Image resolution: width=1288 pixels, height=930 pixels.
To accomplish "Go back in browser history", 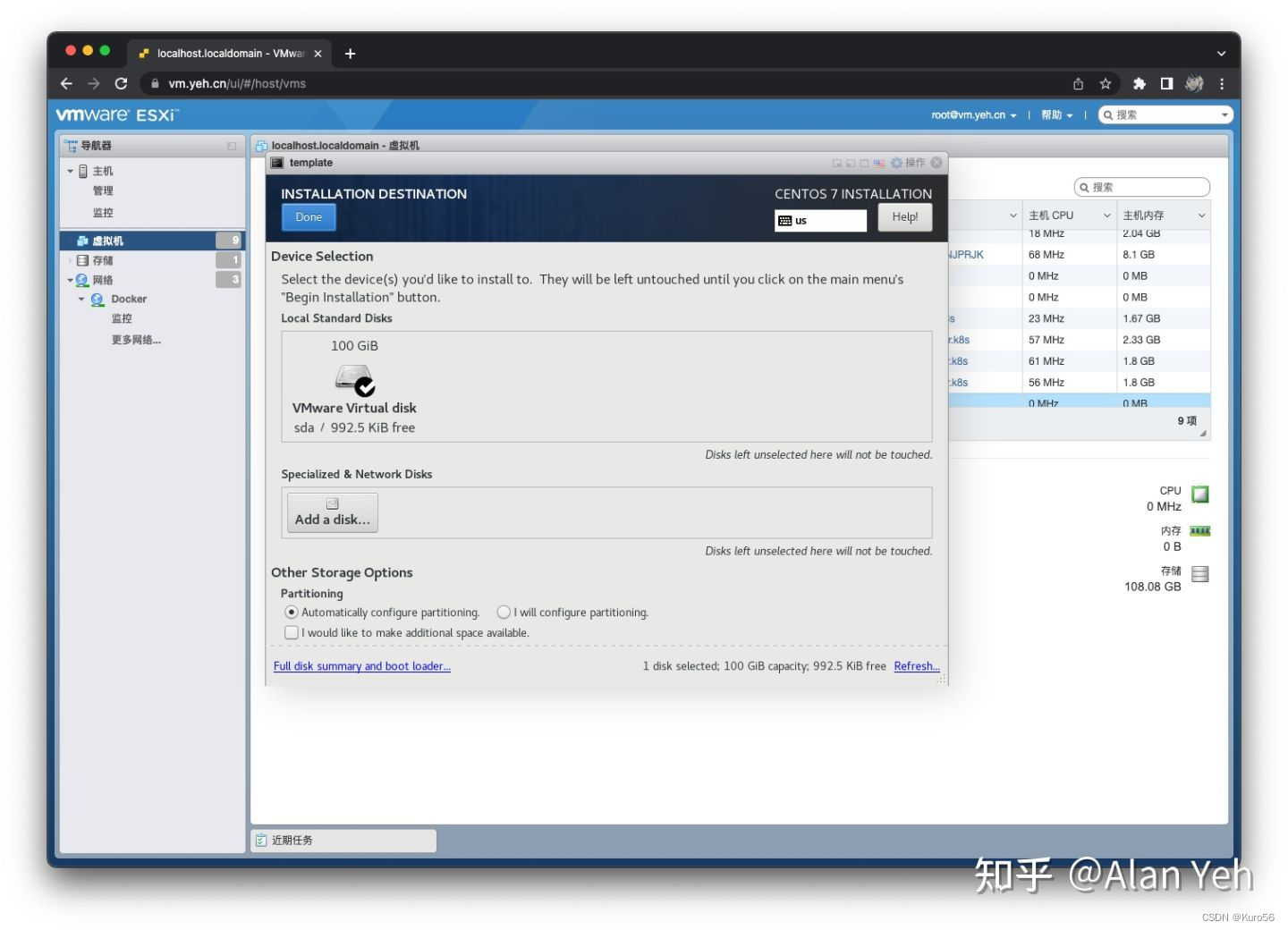I will point(66,83).
